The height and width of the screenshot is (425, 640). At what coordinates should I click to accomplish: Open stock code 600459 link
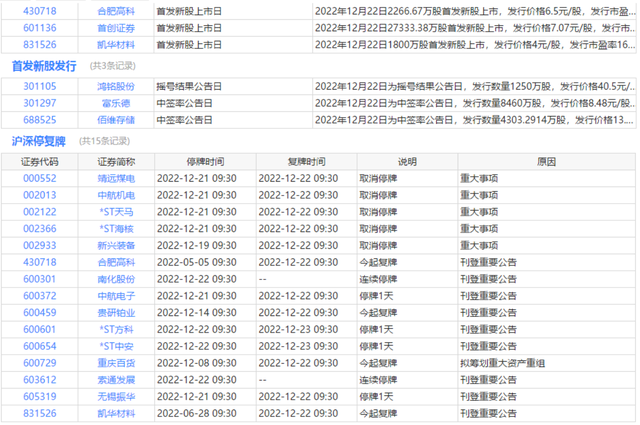(40, 312)
